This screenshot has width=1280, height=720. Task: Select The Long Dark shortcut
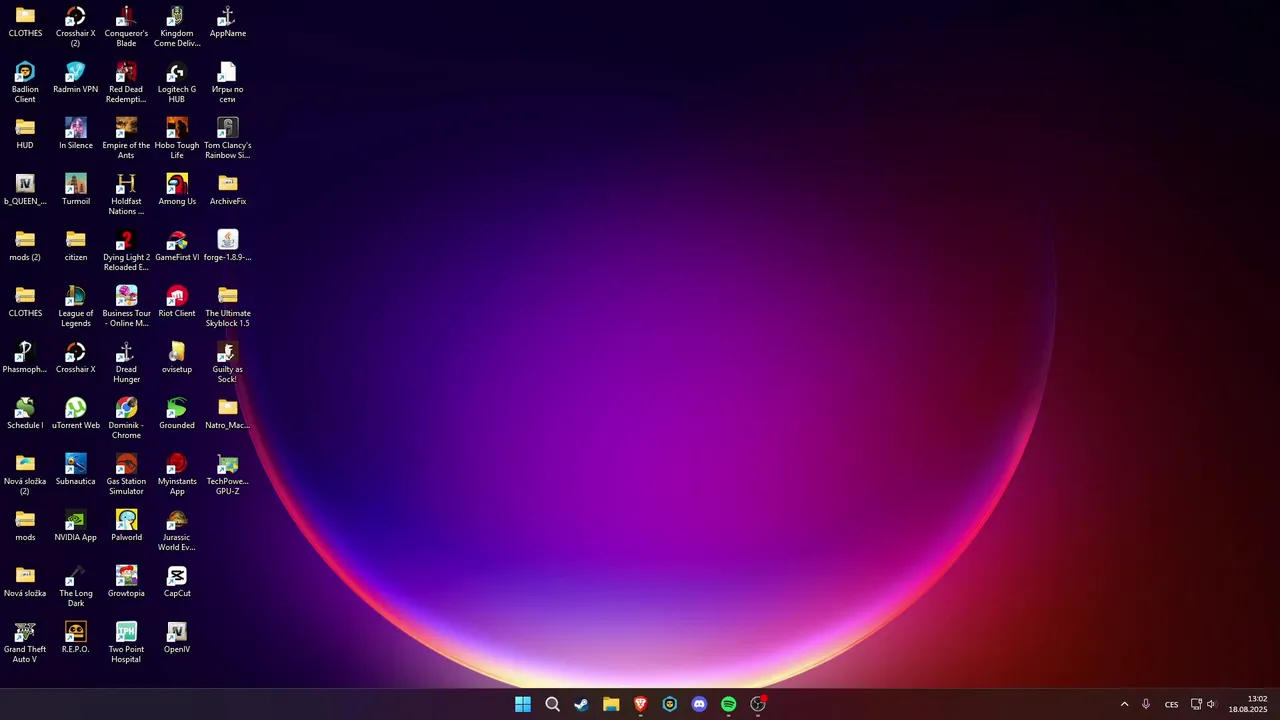coord(76,587)
